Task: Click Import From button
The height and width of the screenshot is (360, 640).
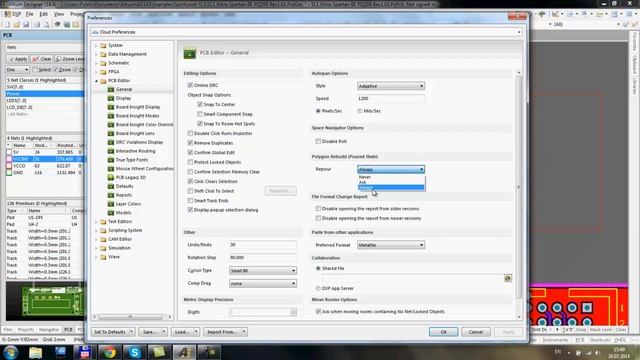Action: coord(222,332)
